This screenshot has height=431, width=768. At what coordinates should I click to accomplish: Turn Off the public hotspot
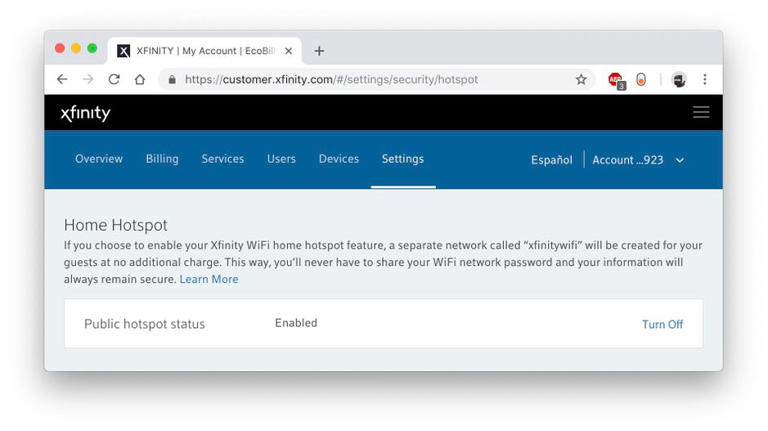pos(662,324)
